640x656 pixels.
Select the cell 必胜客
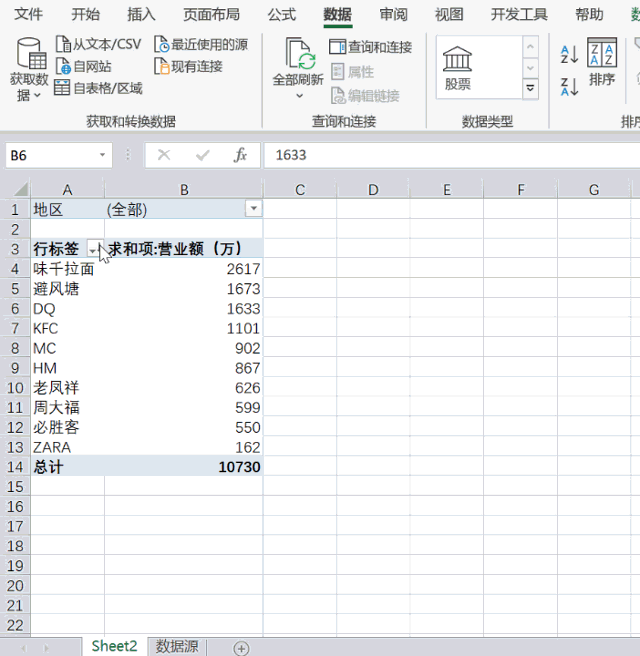coord(67,427)
